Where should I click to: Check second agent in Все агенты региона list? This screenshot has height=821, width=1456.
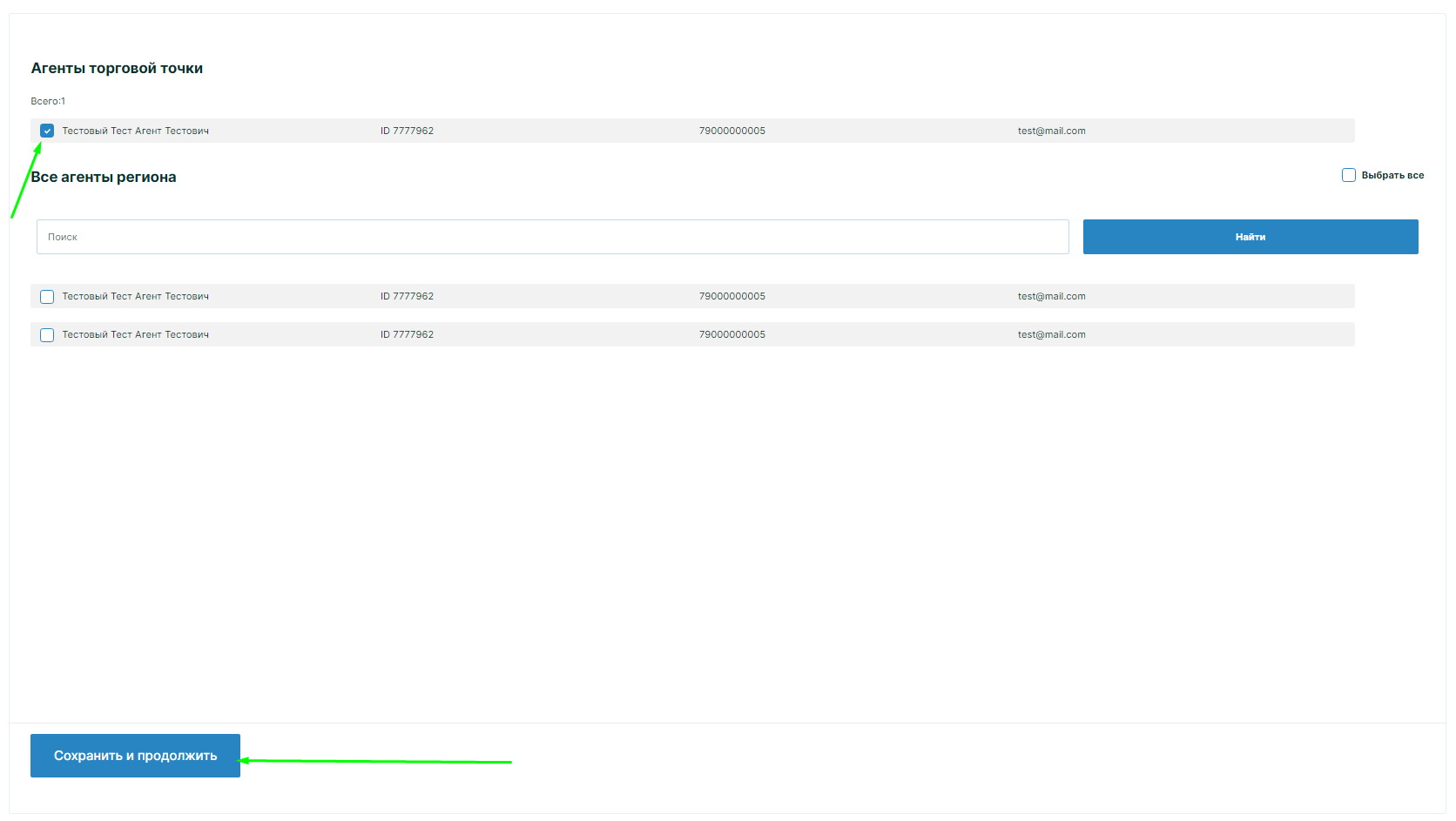pyautogui.click(x=47, y=335)
